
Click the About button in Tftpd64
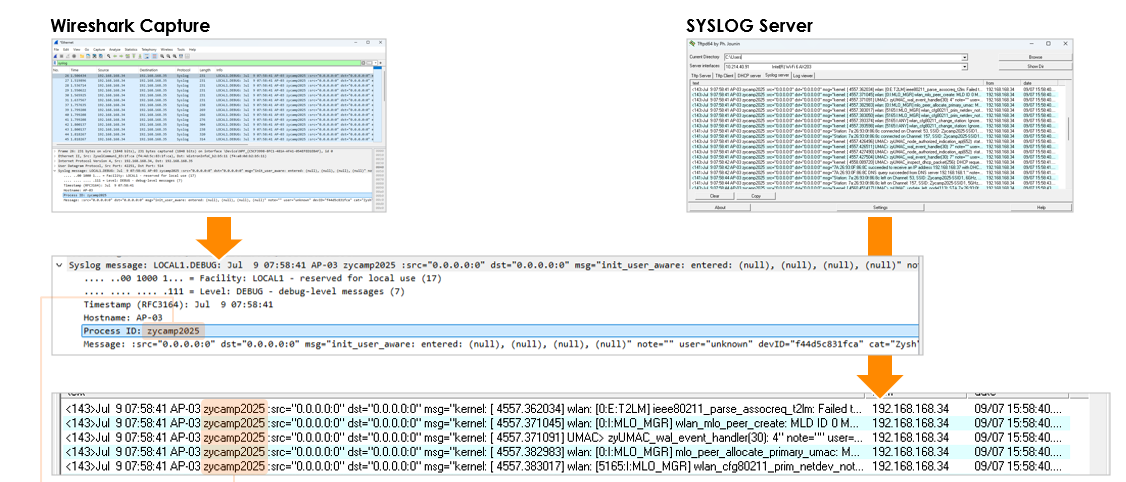tap(720, 208)
